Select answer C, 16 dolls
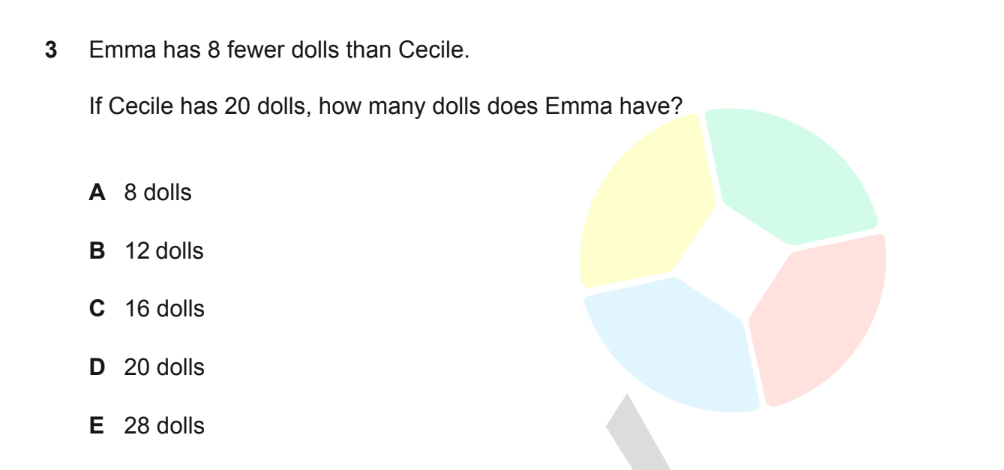 tap(147, 309)
